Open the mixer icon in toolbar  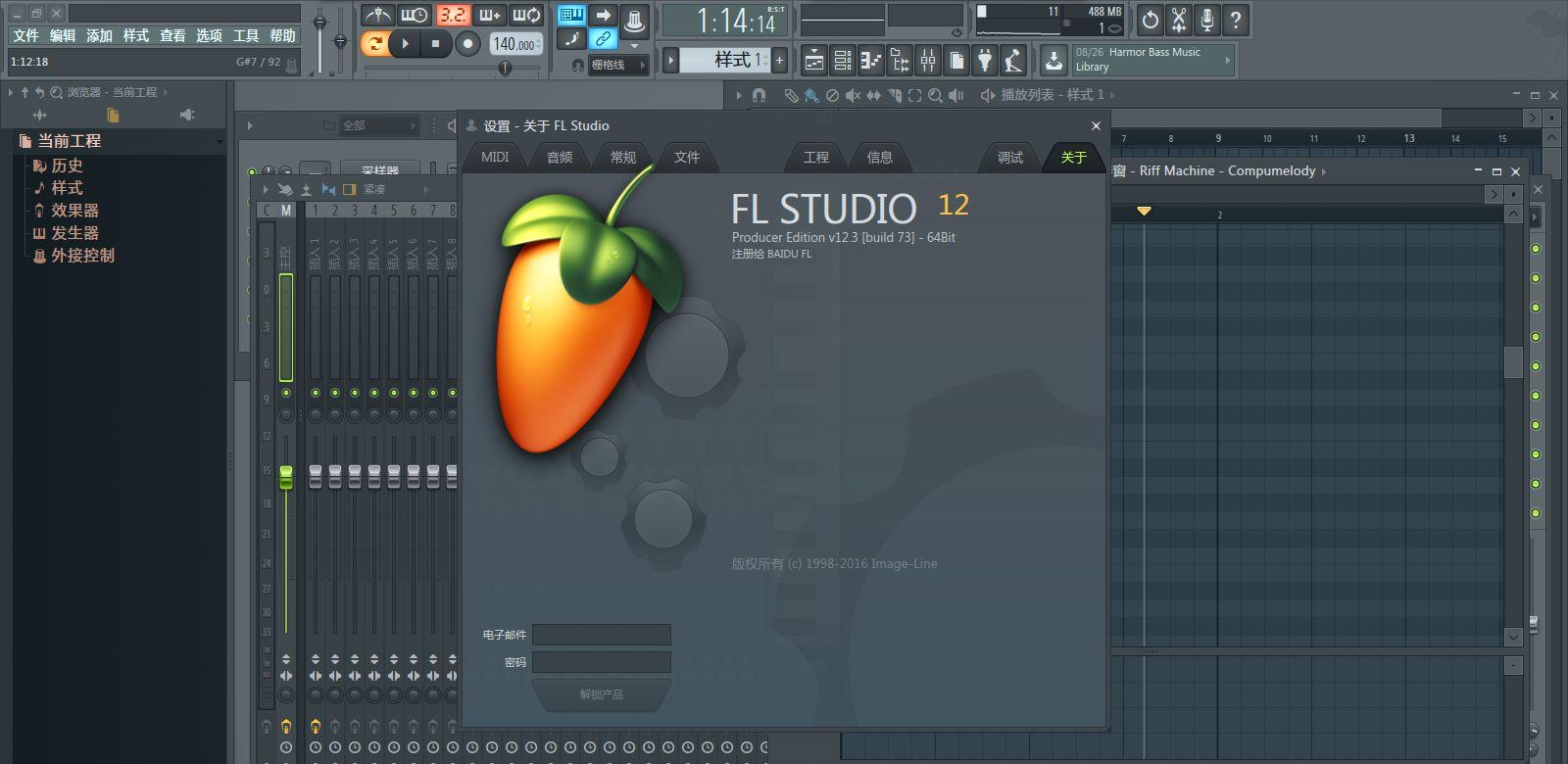click(x=928, y=61)
